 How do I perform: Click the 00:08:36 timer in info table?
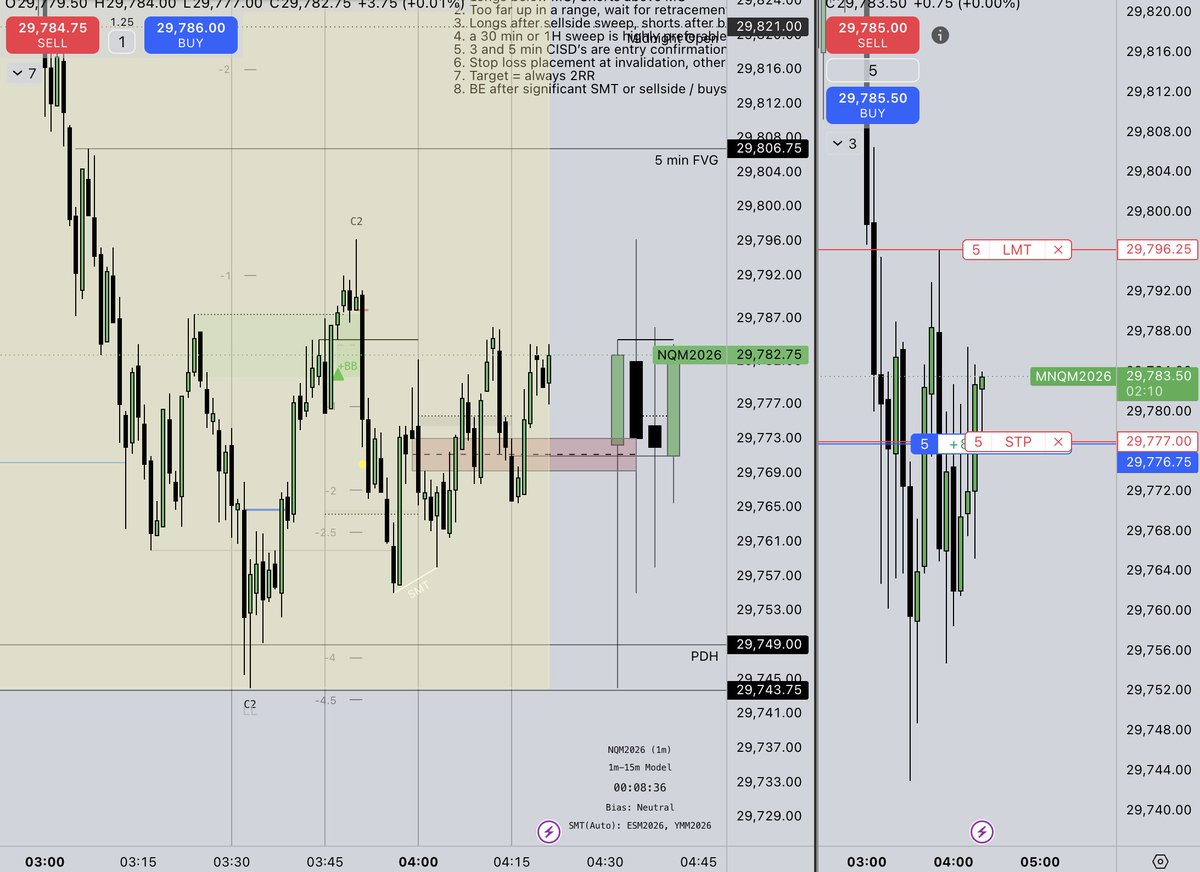click(x=640, y=787)
